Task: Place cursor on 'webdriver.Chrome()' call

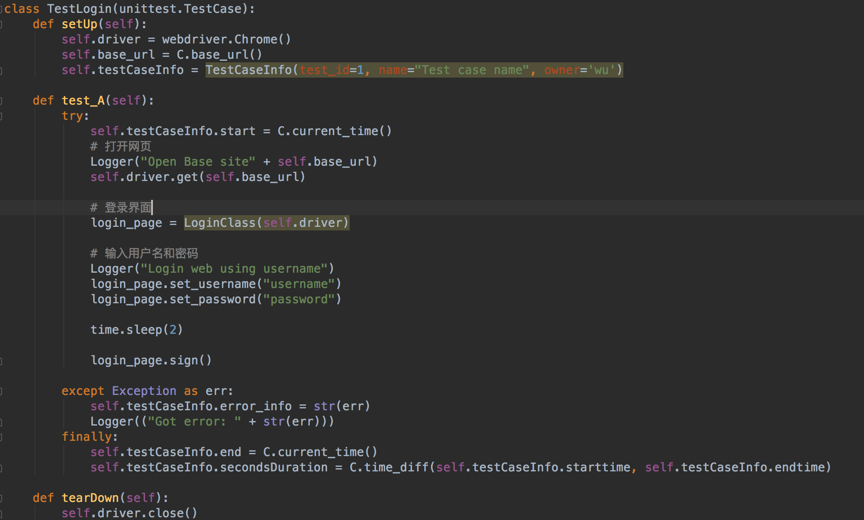Action: 226,40
